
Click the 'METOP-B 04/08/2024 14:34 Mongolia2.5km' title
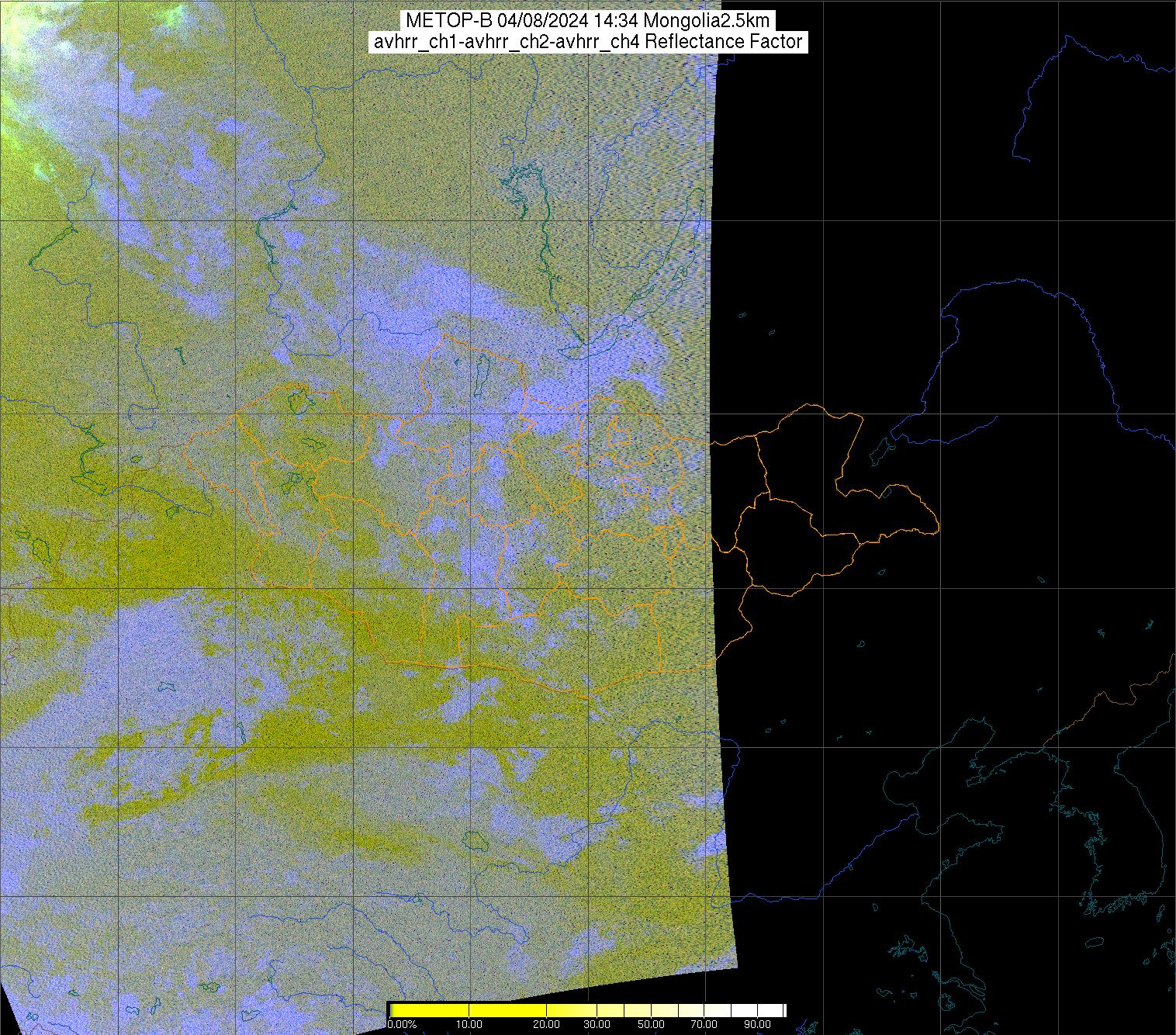(587, 21)
